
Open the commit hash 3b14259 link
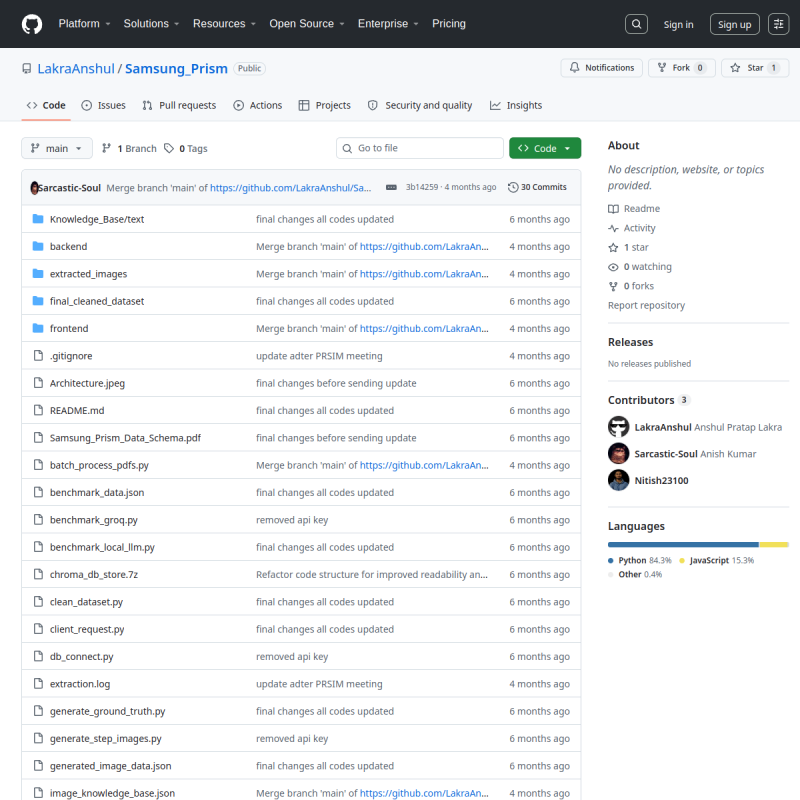click(422, 187)
